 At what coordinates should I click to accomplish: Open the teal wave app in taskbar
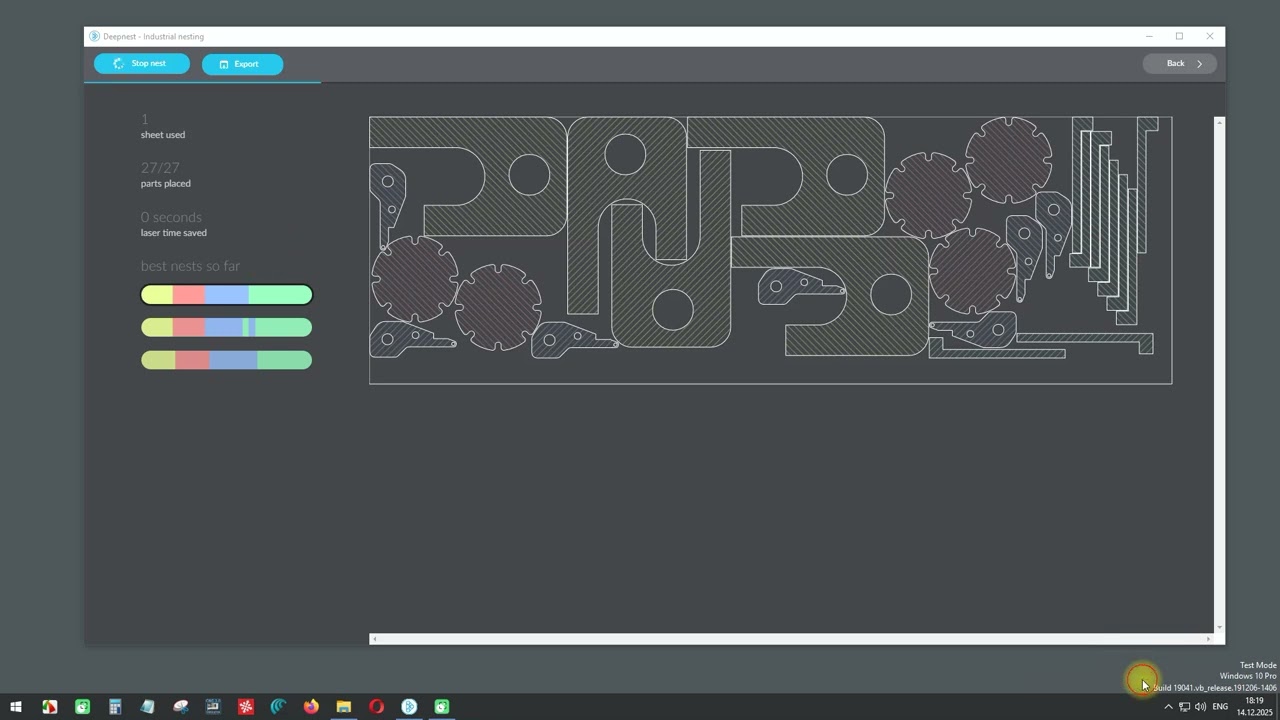pos(278,707)
